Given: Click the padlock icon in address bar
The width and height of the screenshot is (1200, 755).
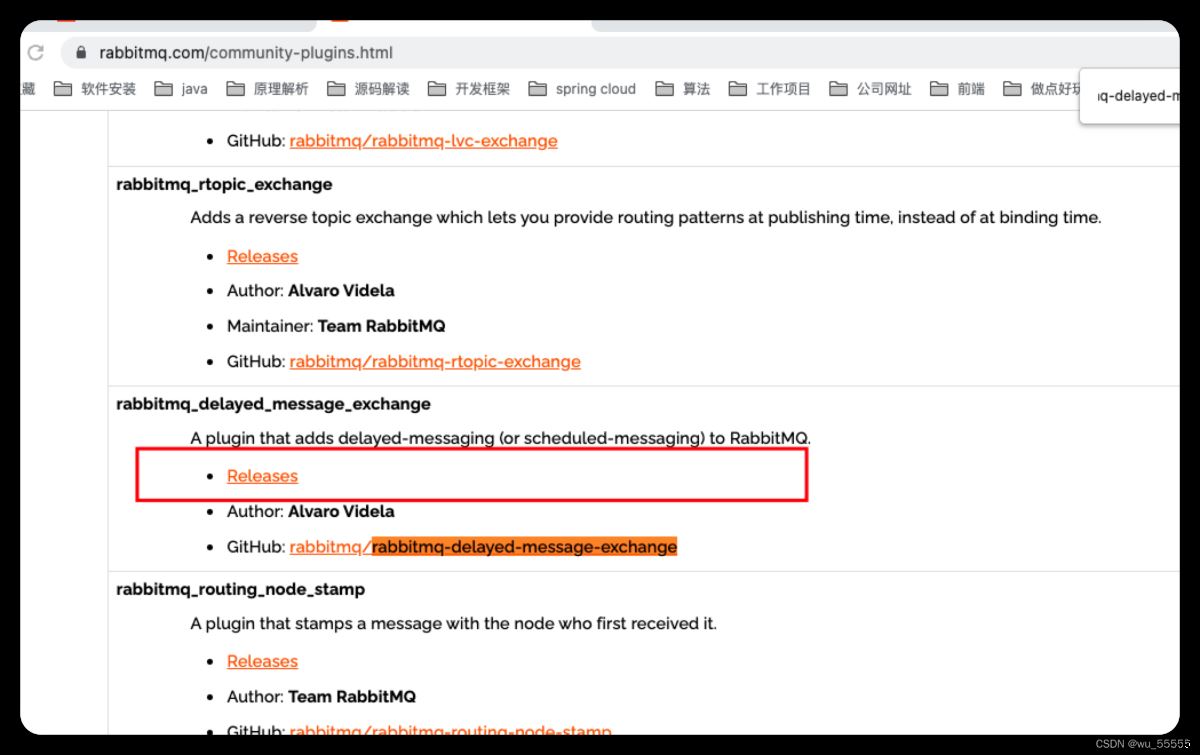Looking at the screenshot, I should [81, 53].
